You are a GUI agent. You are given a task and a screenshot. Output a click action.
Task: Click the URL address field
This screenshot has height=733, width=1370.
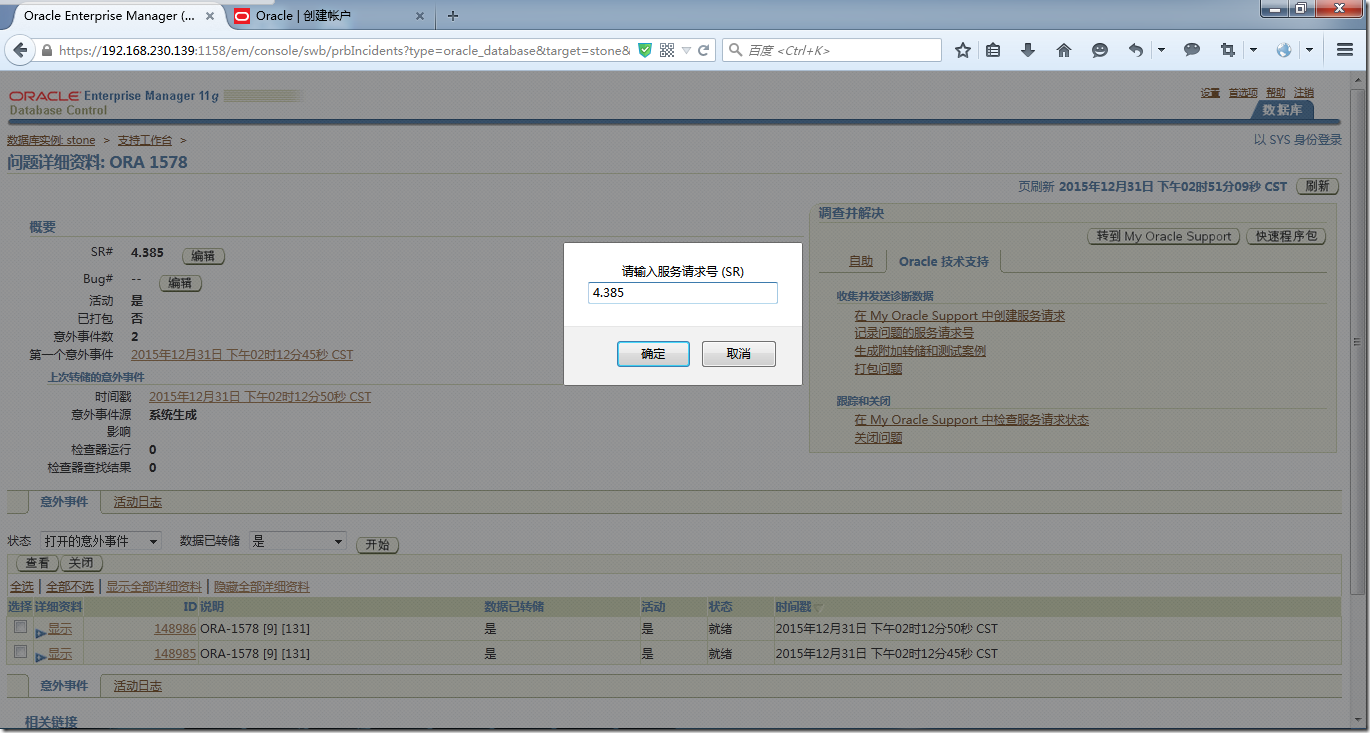pos(345,50)
